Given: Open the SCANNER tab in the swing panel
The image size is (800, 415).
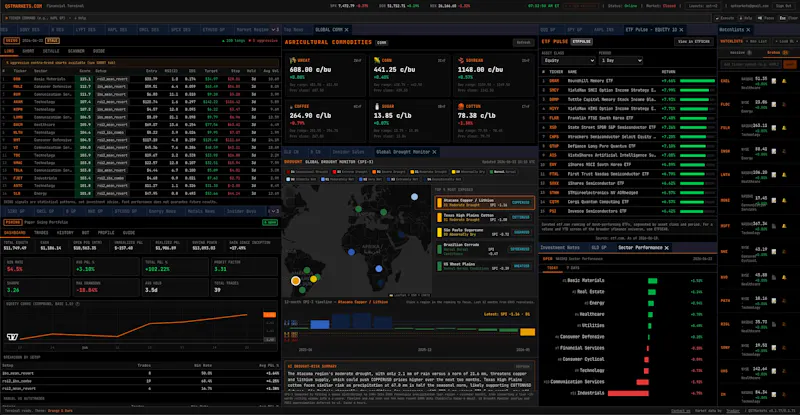Looking at the screenshot, I should click(76, 52).
